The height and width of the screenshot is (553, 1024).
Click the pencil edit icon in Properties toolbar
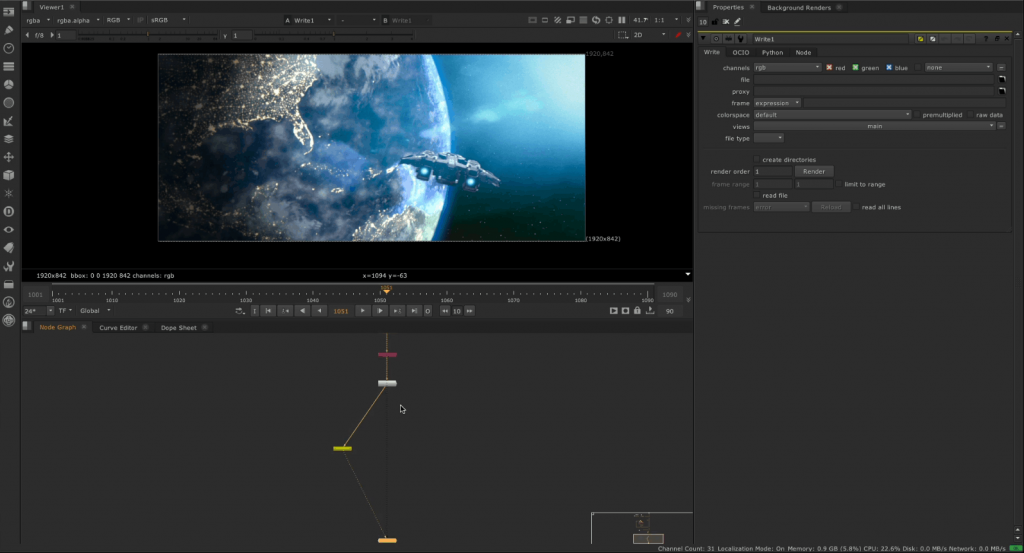pyautogui.click(x=737, y=21)
